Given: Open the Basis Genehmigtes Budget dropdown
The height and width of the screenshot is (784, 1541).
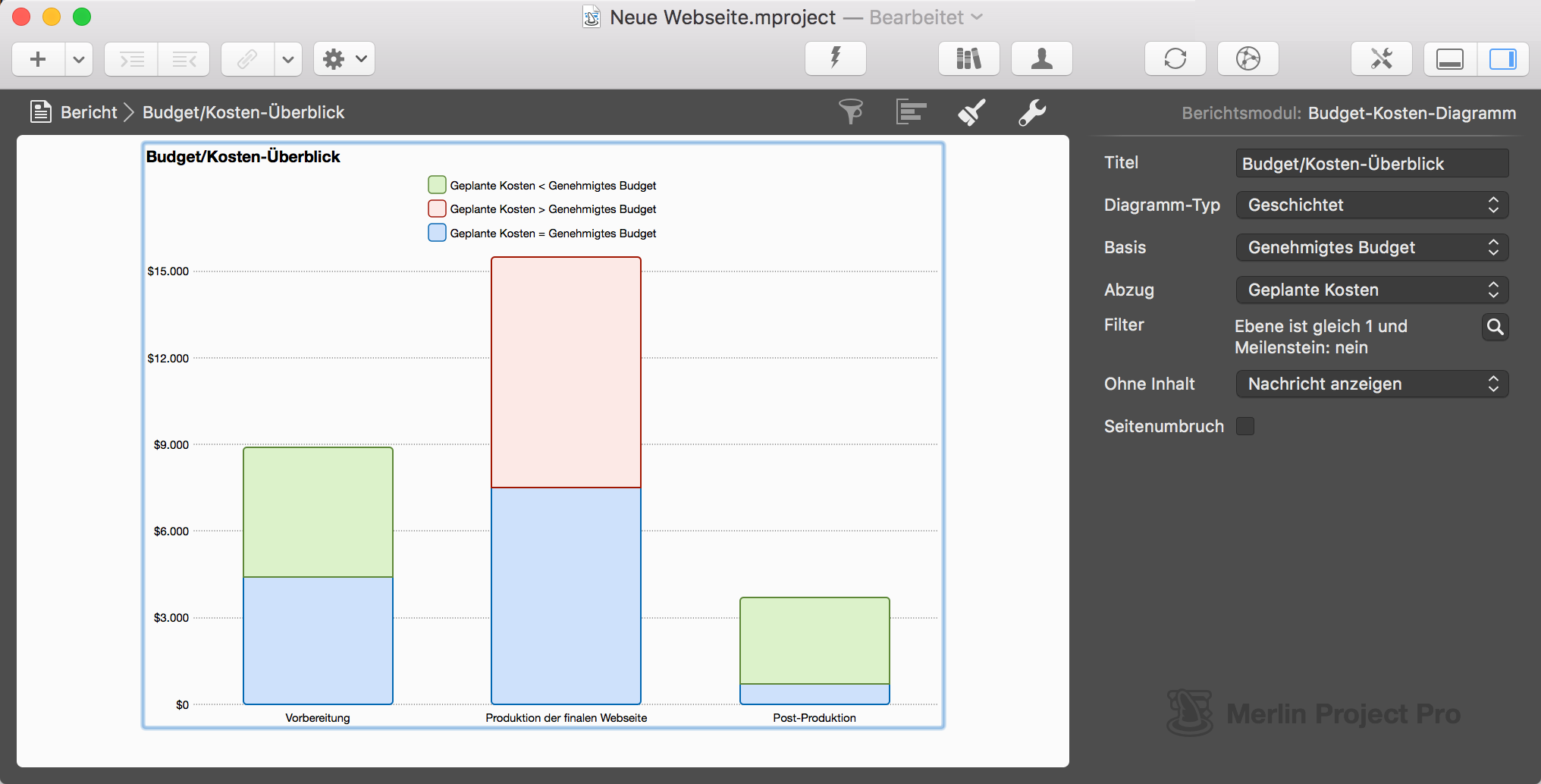Looking at the screenshot, I should point(1372,247).
